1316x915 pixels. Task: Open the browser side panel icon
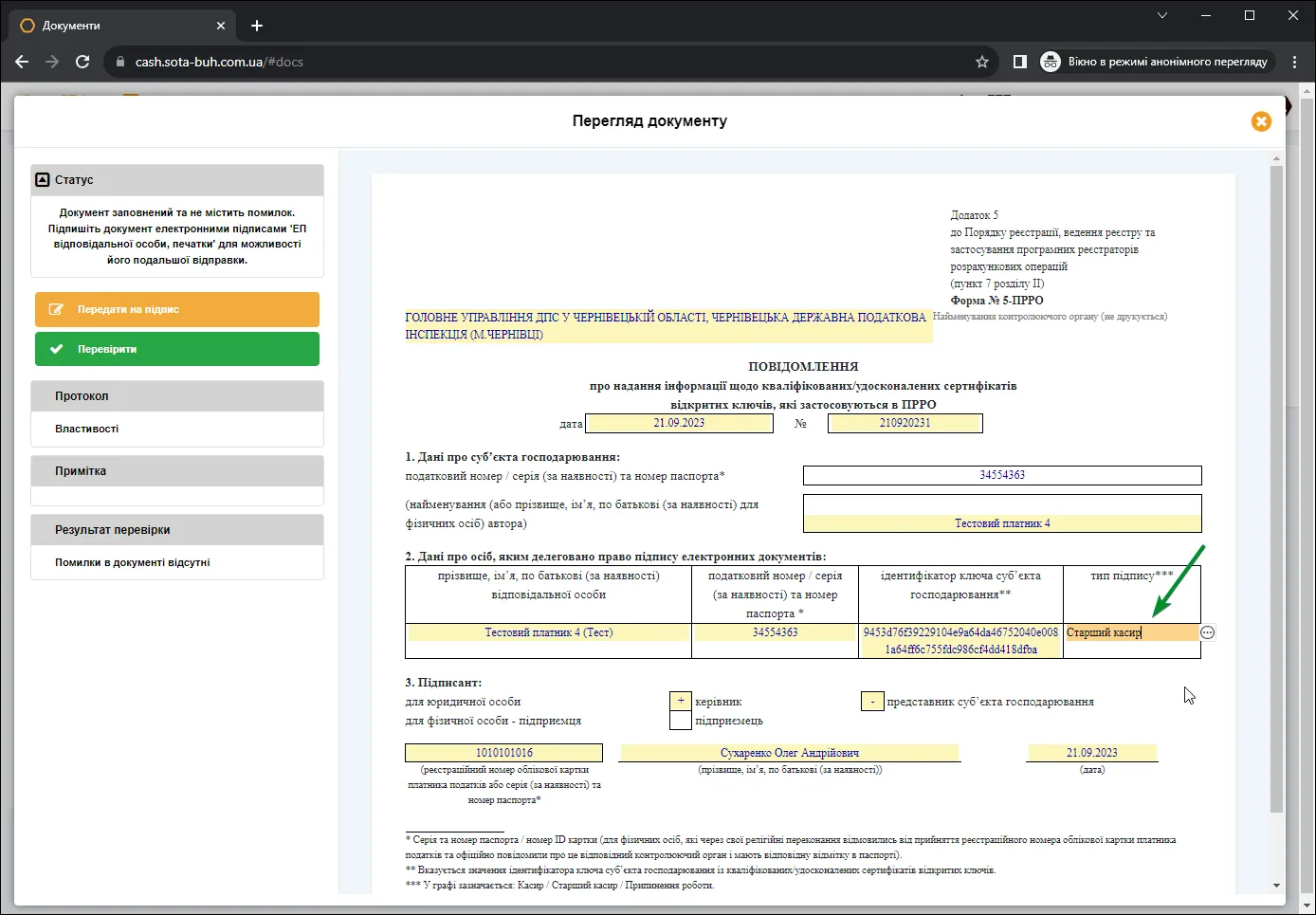click(x=1020, y=62)
